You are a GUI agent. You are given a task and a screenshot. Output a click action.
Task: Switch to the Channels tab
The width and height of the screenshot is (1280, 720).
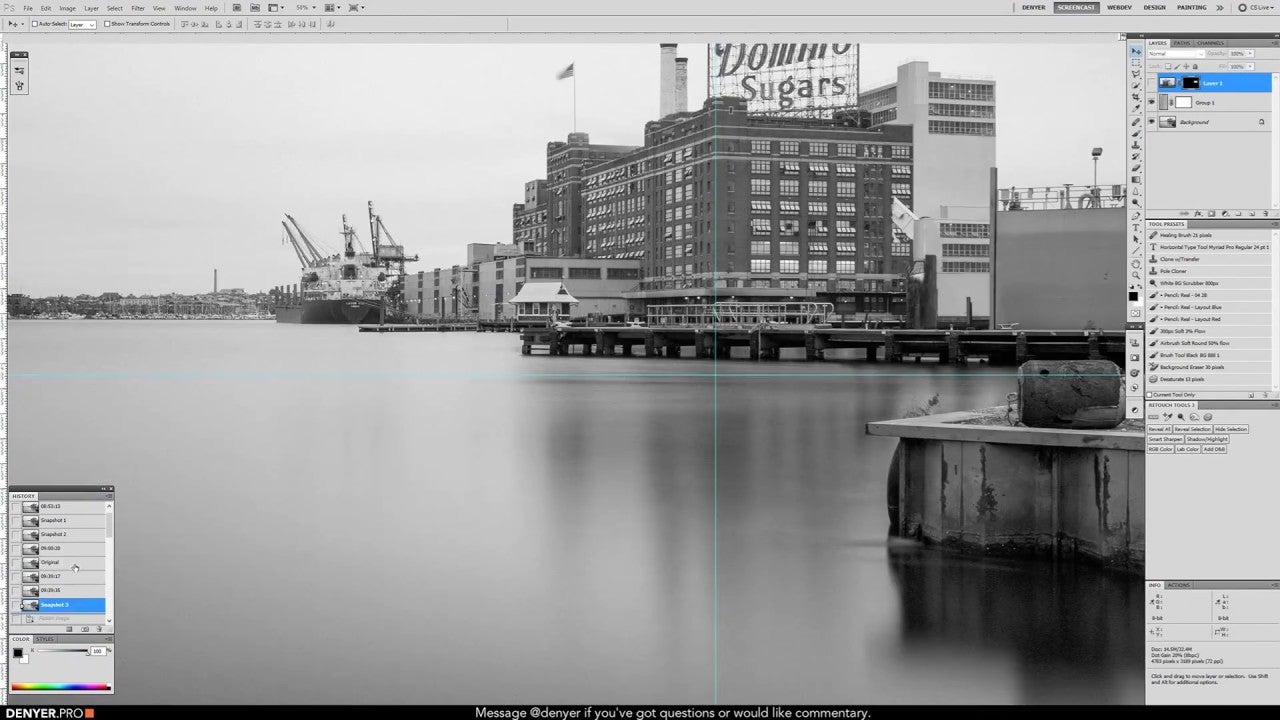click(1210, 43)
